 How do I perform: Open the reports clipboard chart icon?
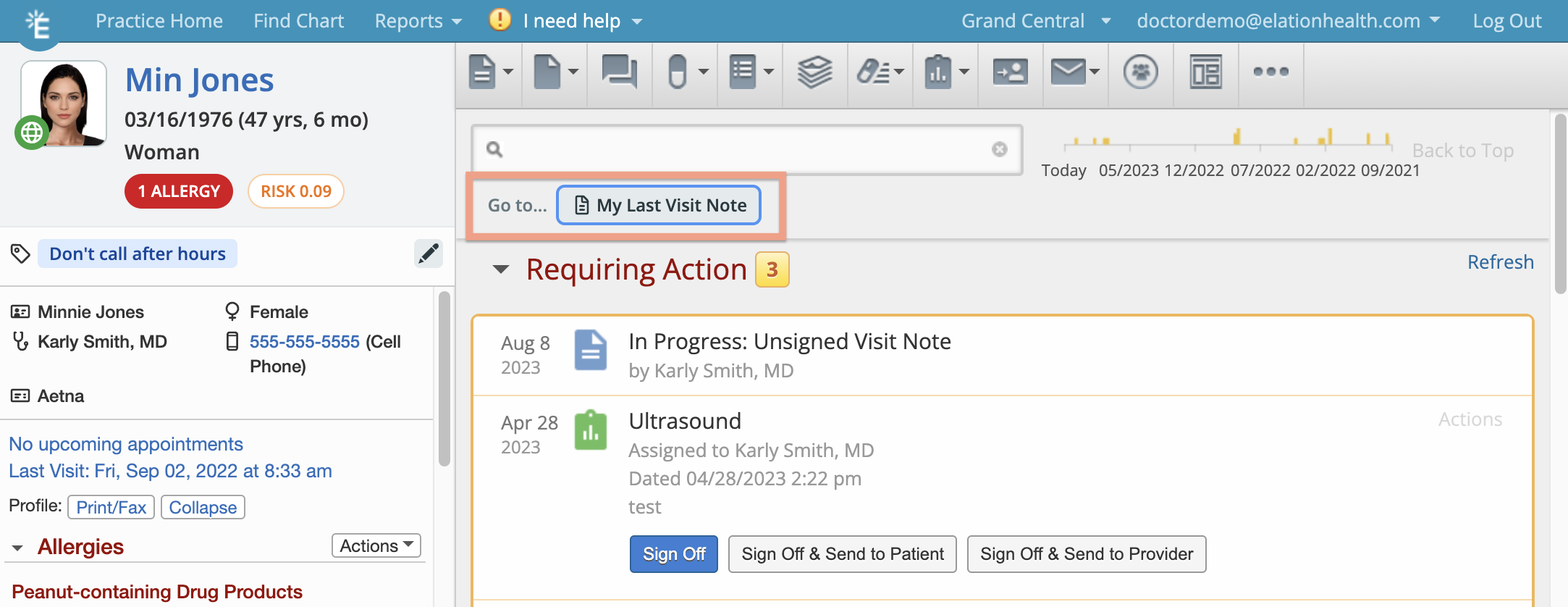click(938, 72)
